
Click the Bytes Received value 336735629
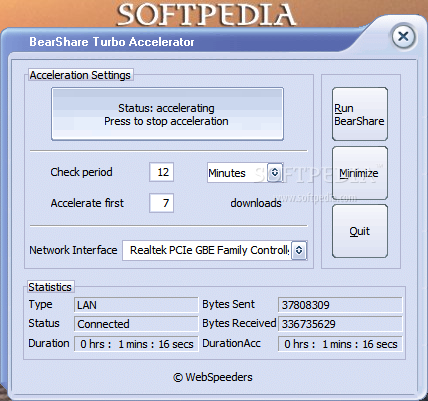point(340,324)
